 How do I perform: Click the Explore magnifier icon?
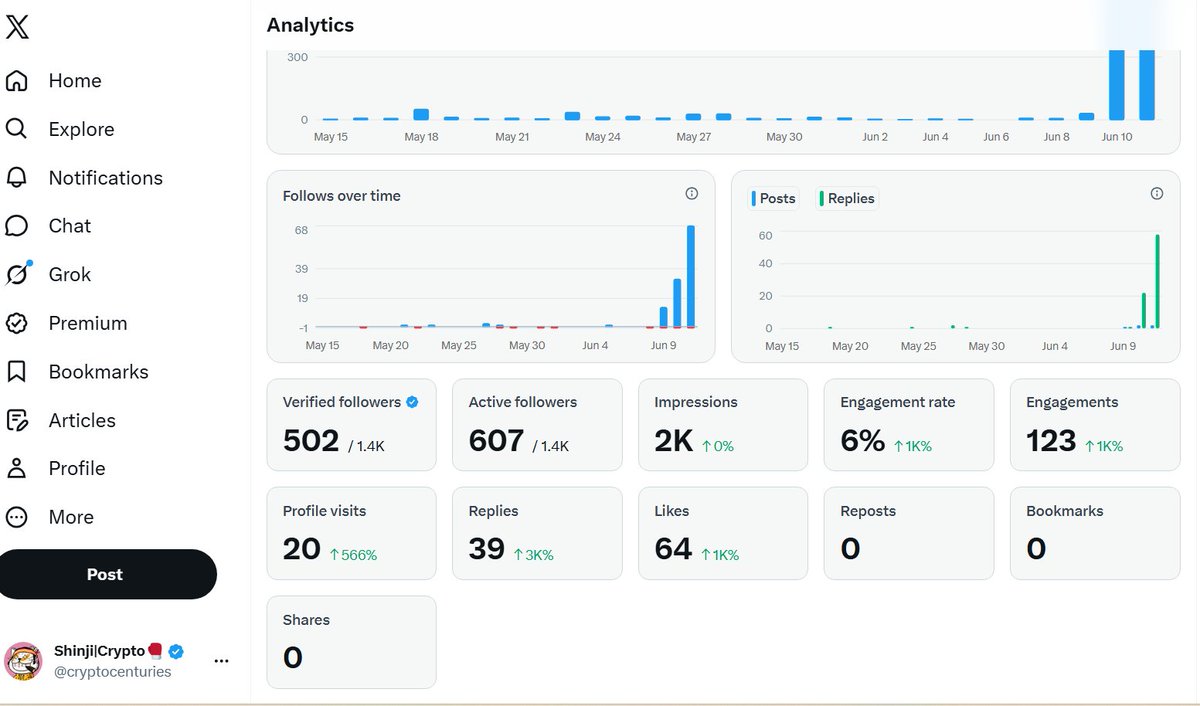(x=17, y=129)
